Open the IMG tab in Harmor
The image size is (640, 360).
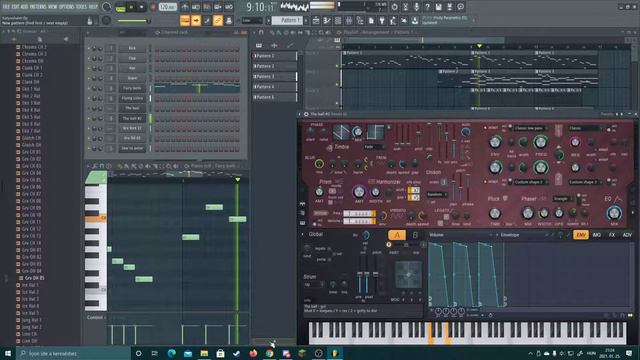coord(597,235)
